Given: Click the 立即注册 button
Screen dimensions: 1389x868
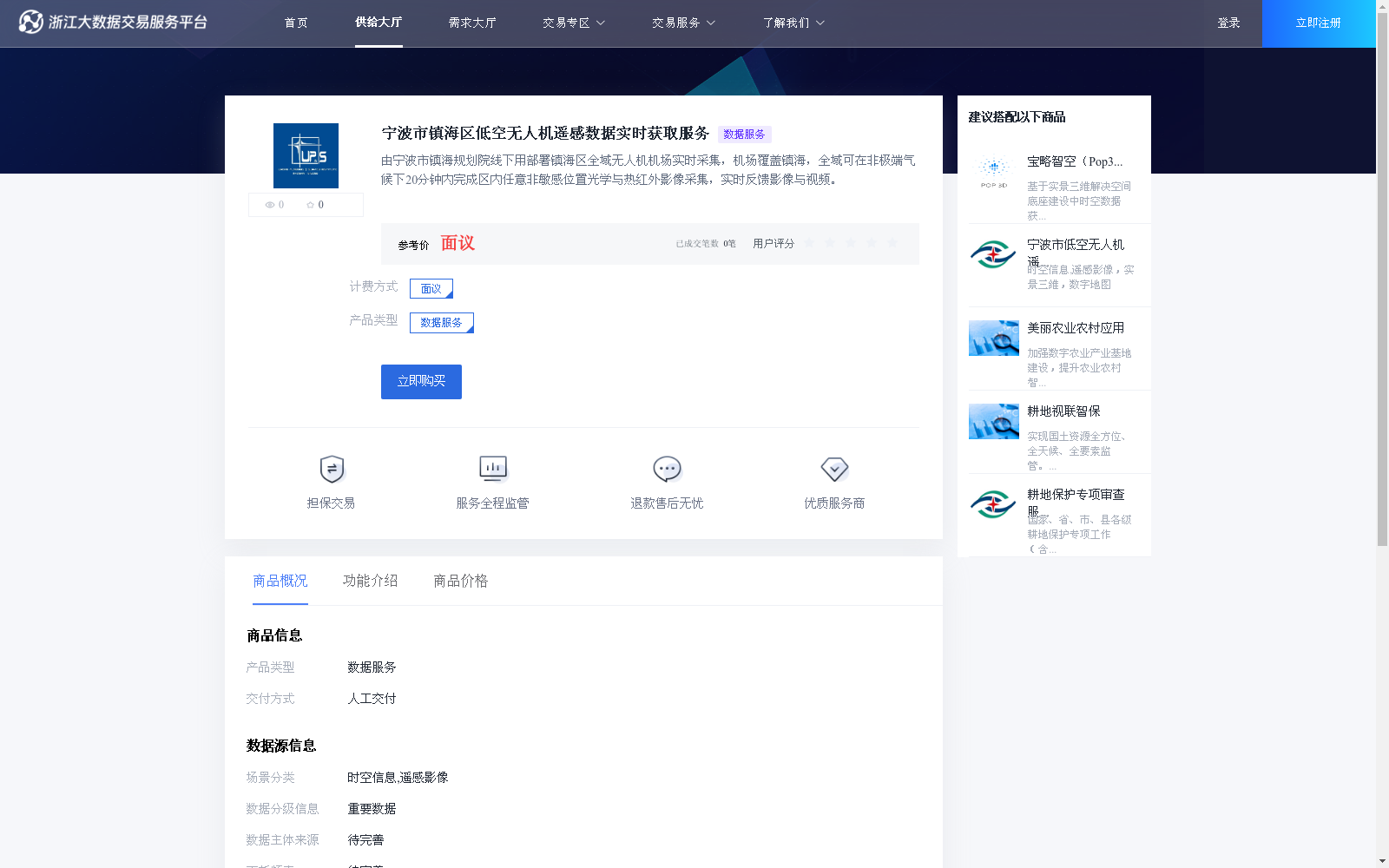Looking at the screenshot, I should 1318,23.
